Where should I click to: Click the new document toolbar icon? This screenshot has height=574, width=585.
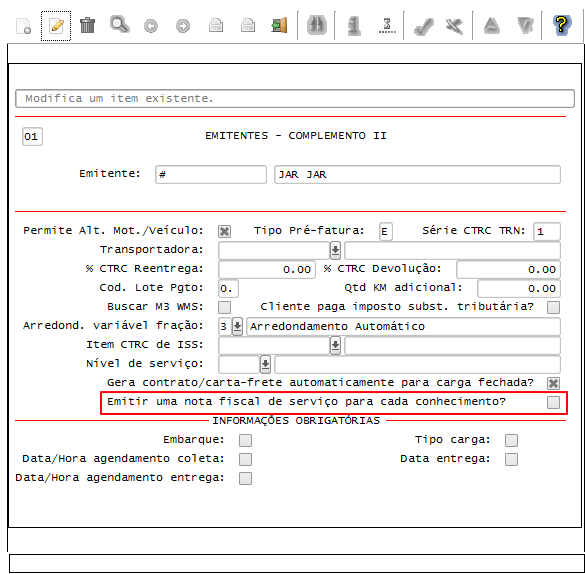click(24, 26)
